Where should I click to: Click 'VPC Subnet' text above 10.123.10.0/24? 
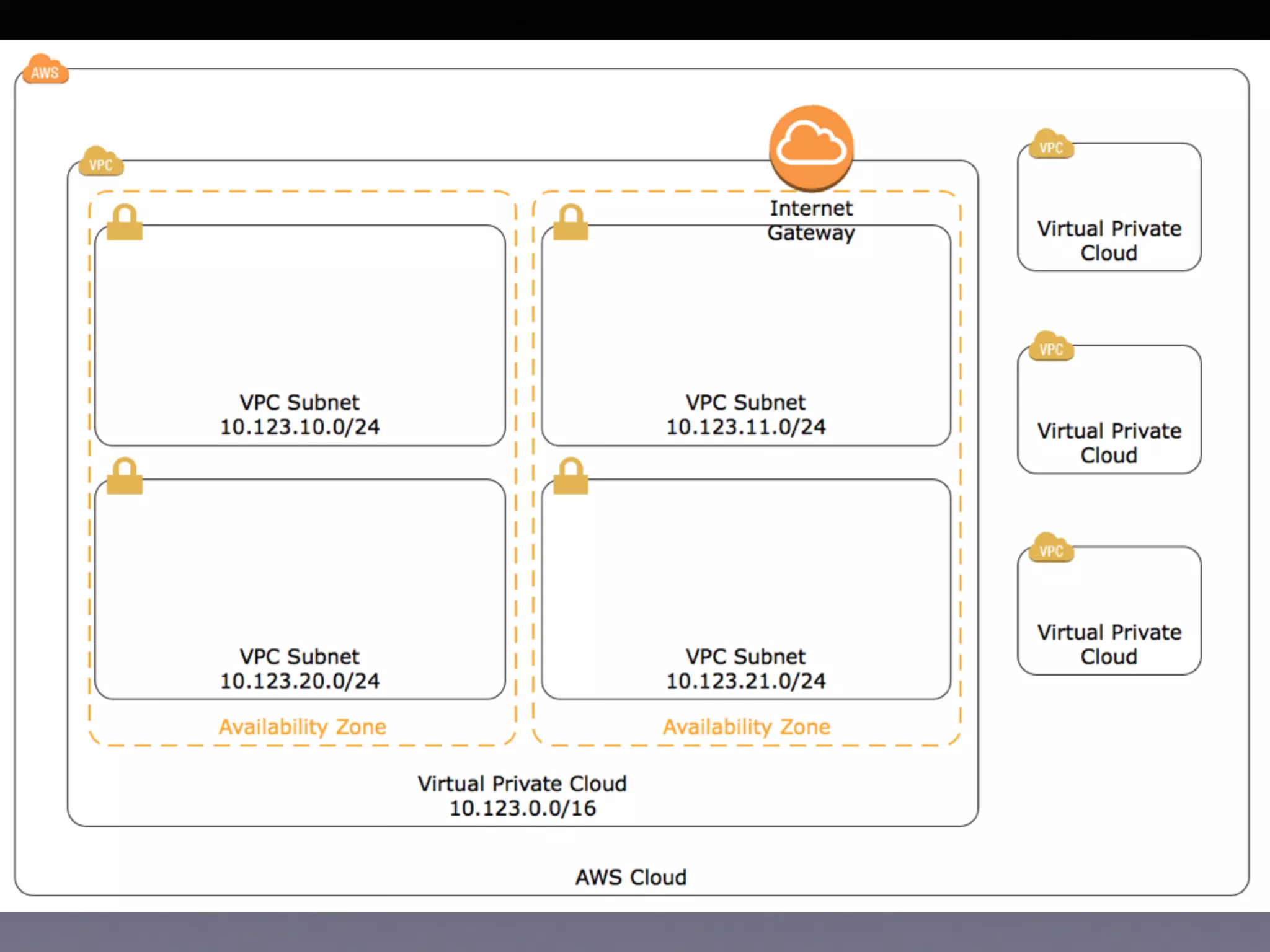coord(300,402)
